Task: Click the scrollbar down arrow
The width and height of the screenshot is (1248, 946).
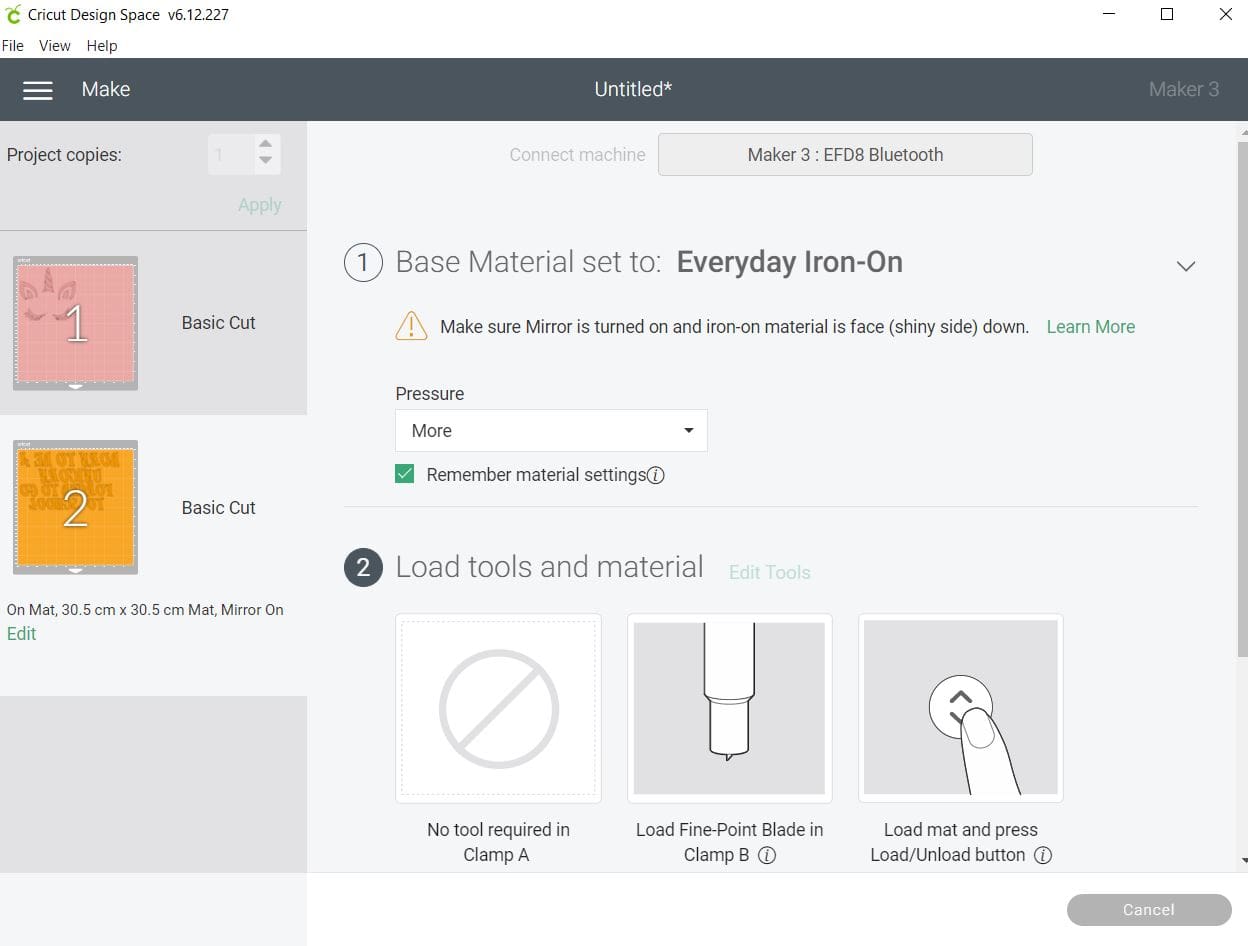Action: click(x=1243, y=860)
